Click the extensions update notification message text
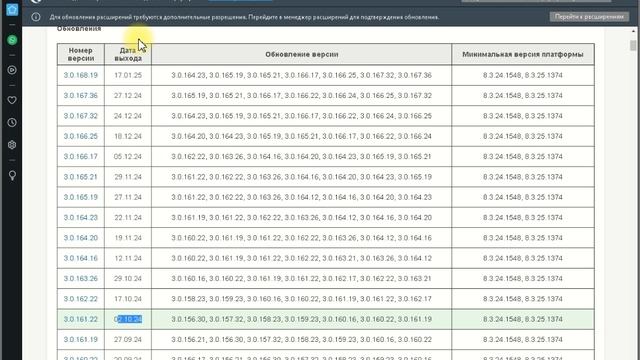The width and height of the screenshot is (640, 360). [x=244, y=17]
